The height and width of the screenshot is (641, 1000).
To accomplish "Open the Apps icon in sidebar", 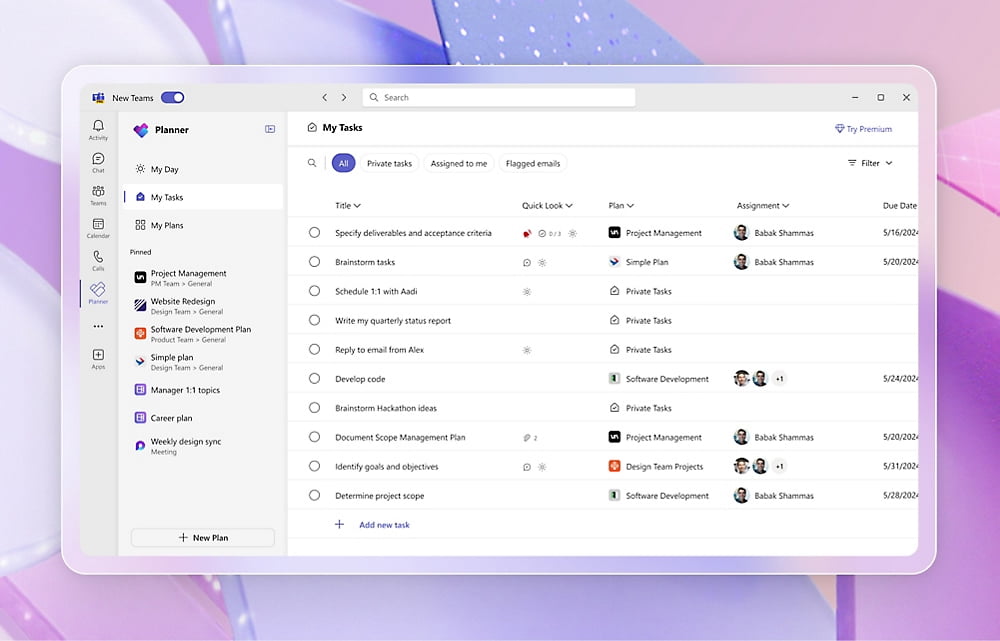I will (x=98, y=357).
